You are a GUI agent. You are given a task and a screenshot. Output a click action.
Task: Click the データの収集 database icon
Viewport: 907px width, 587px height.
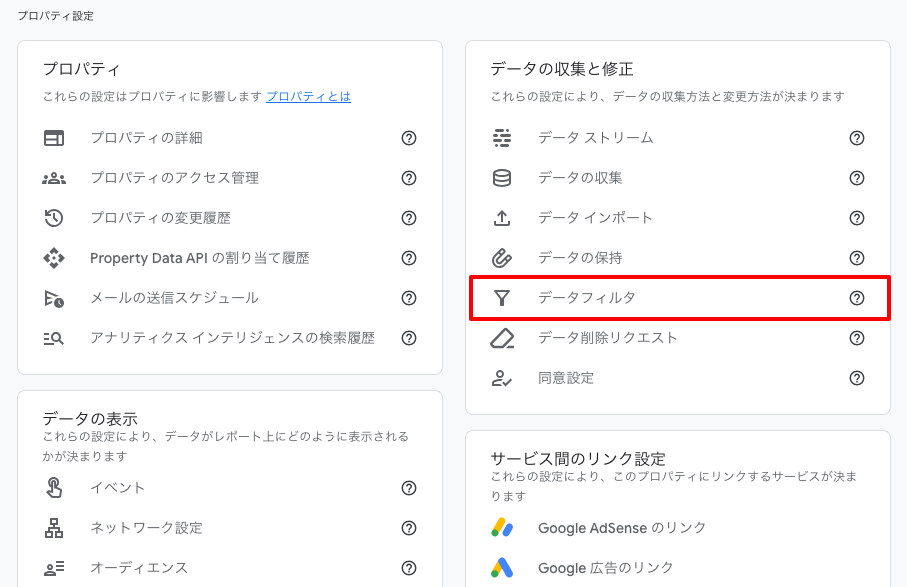tap(502, 178)
